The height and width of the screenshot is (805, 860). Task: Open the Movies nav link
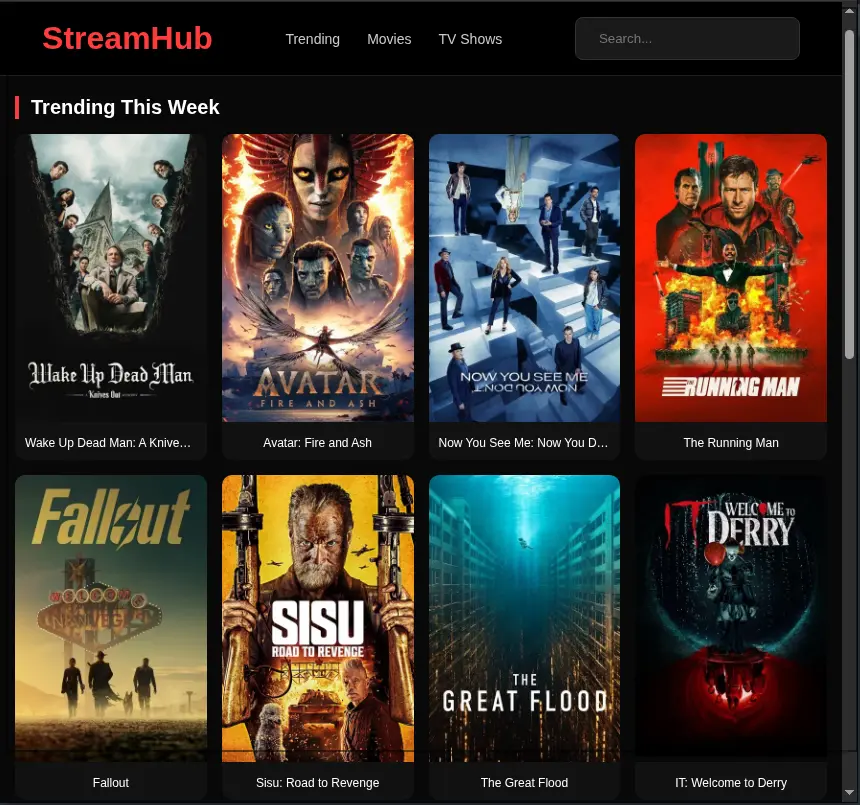[389, 39]
